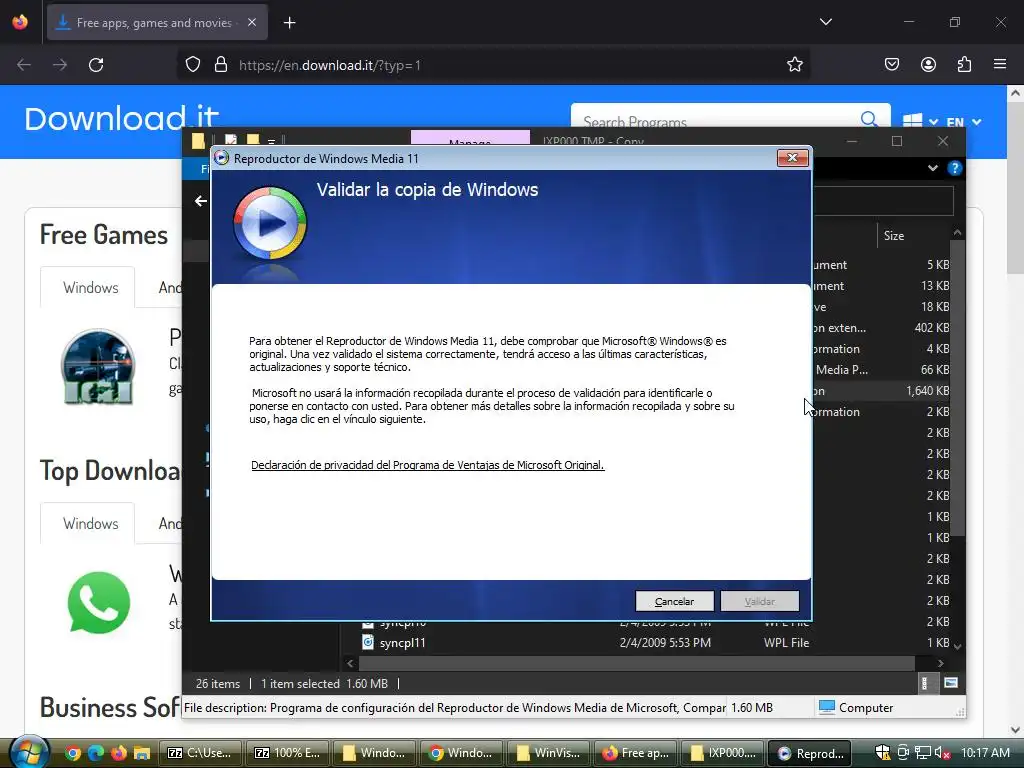Open the list all tabs dropdown
This screenshot has height=768, width=1024.
click(825, 22)
